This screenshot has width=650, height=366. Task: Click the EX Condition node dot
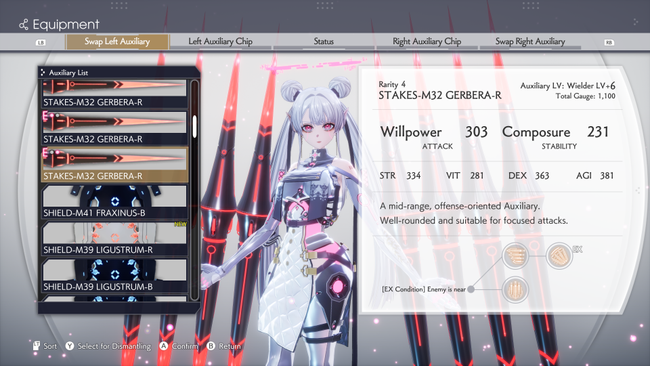point(471,289)
